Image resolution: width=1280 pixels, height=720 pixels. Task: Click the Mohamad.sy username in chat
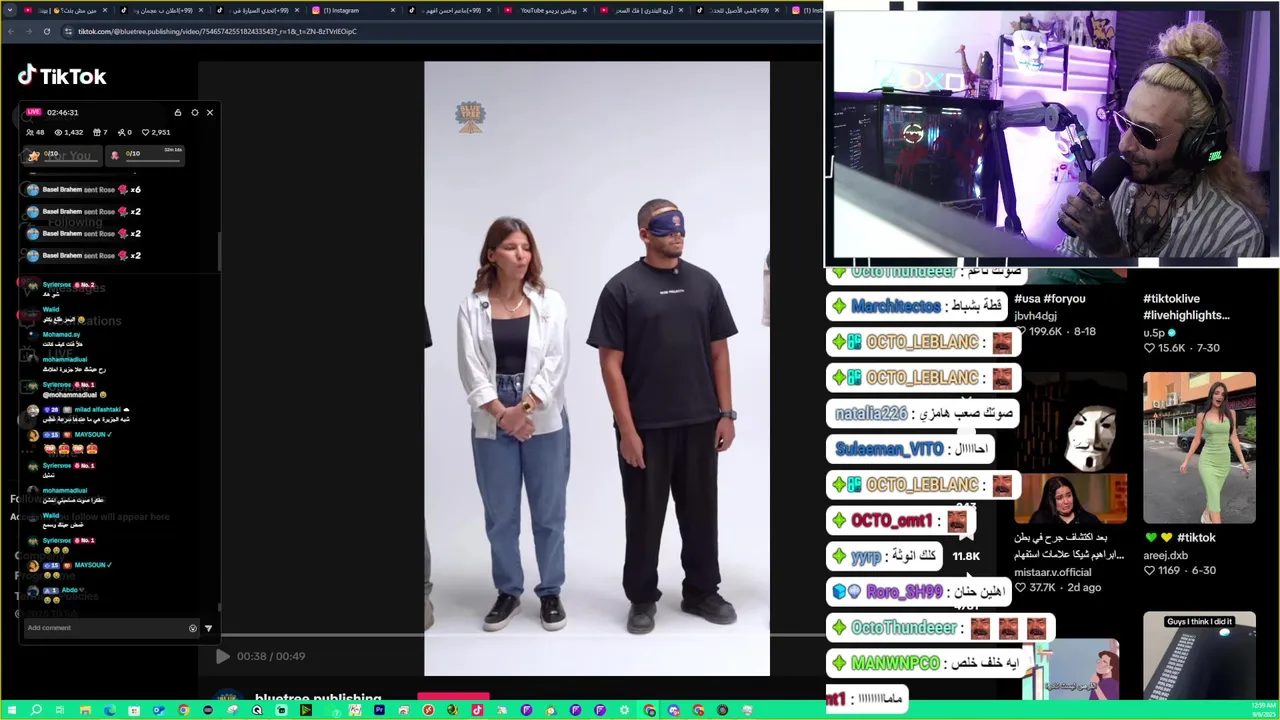[61, 335]
